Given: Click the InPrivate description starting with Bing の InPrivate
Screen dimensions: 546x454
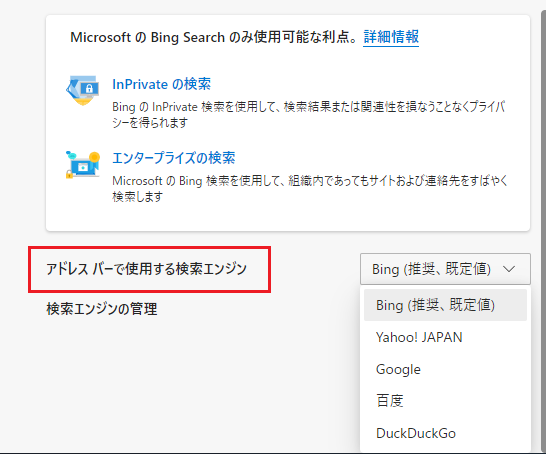Looking at the screenshot, I should coord(309,115).
